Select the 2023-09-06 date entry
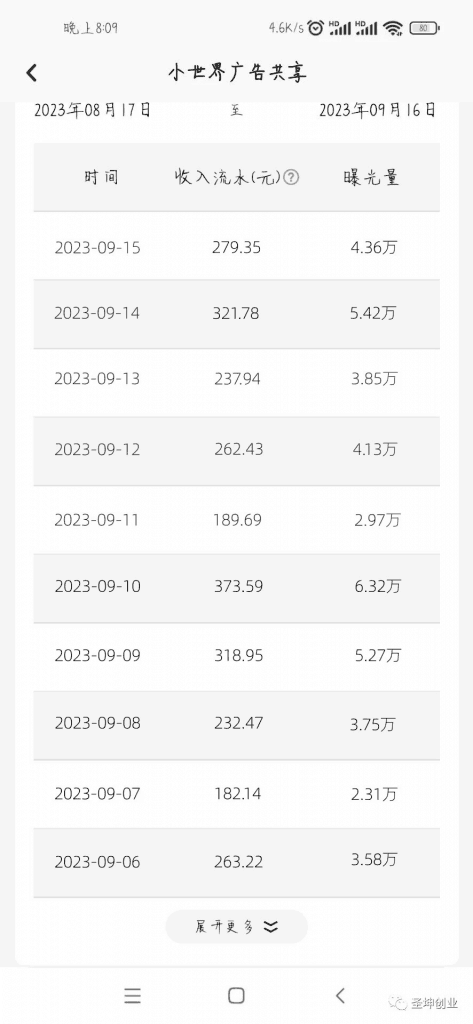This screenshot has width=473, height=1024. pyautogui.click(x=97, y=862)
